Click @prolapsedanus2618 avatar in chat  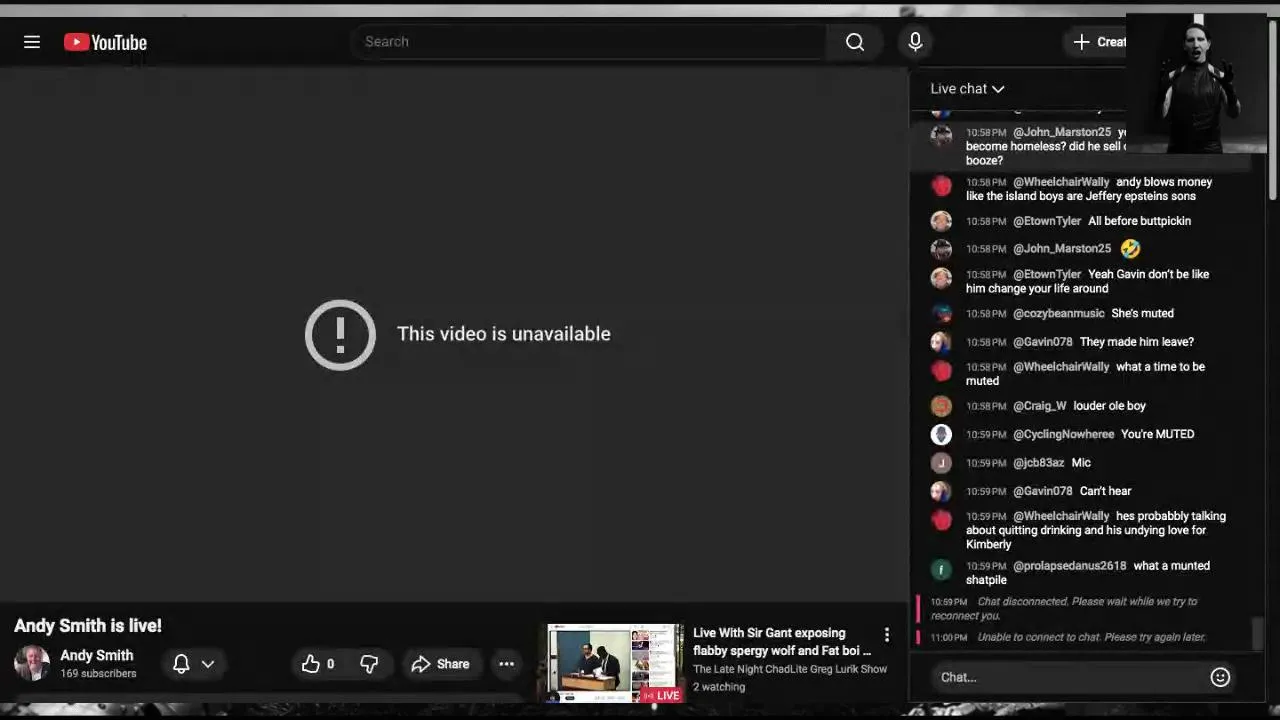941,570
